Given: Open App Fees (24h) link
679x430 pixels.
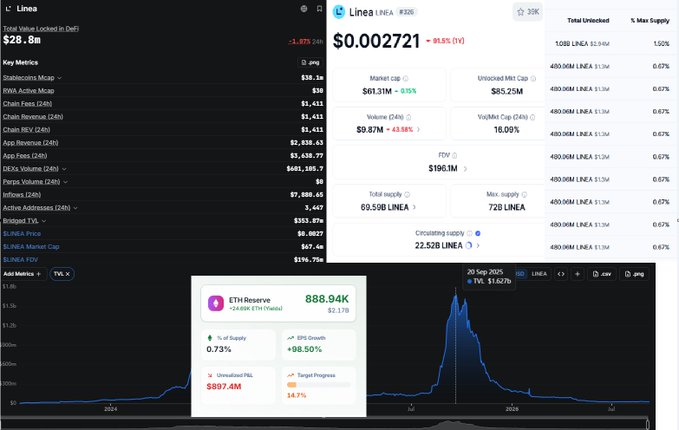Looking at the screenshot, I should [25, 155].
